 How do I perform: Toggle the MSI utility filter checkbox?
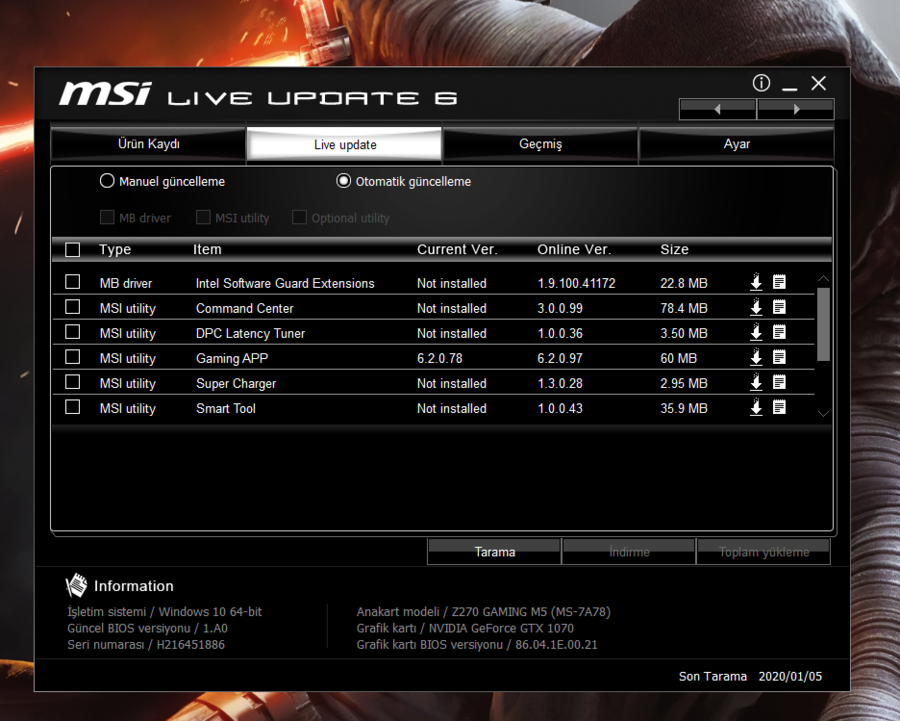click(203, 217)
